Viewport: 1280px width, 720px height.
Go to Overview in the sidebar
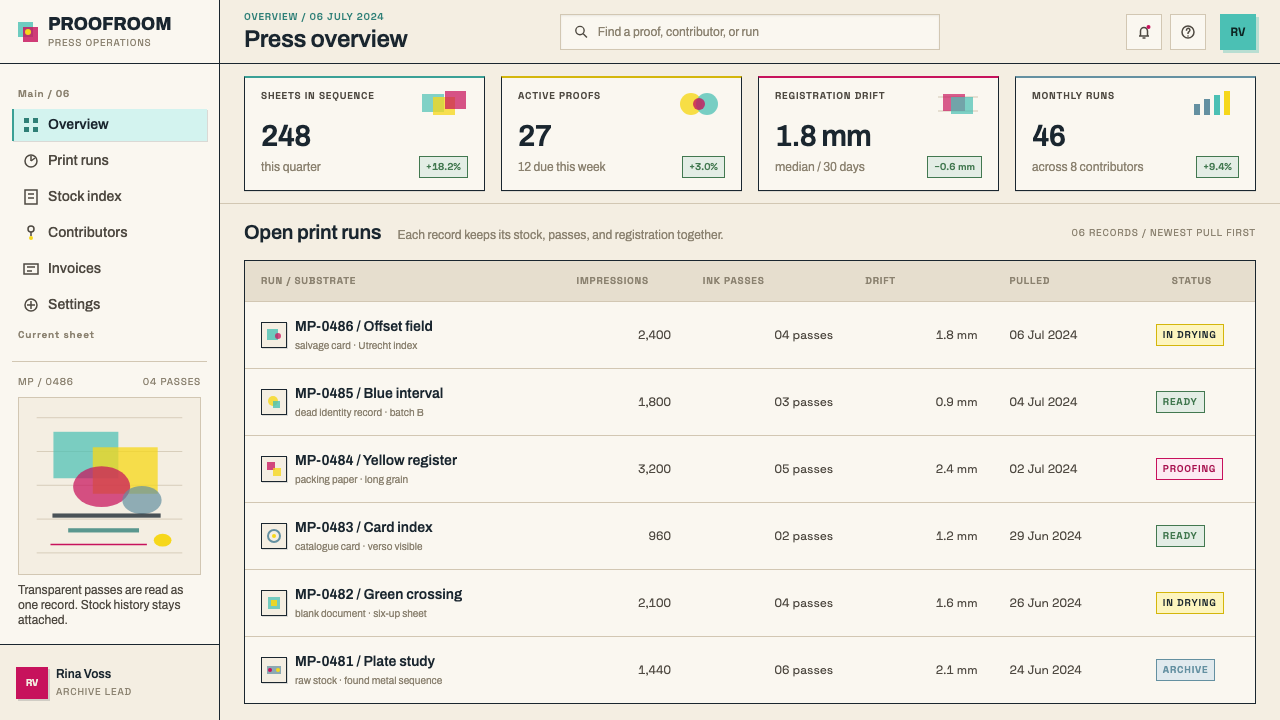(x=110, y=125)
